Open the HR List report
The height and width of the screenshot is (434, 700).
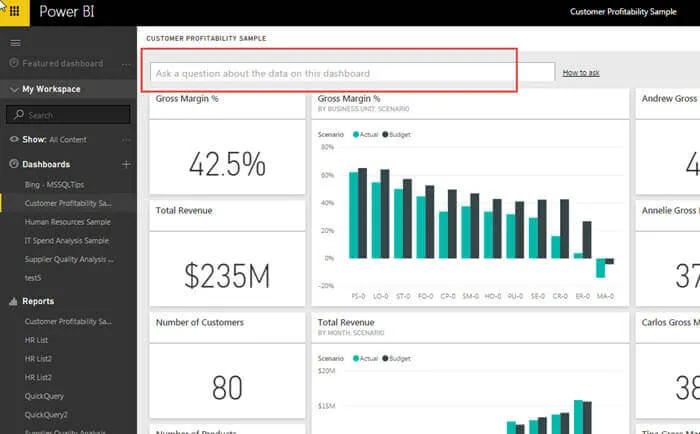click(x=36, y=340)
